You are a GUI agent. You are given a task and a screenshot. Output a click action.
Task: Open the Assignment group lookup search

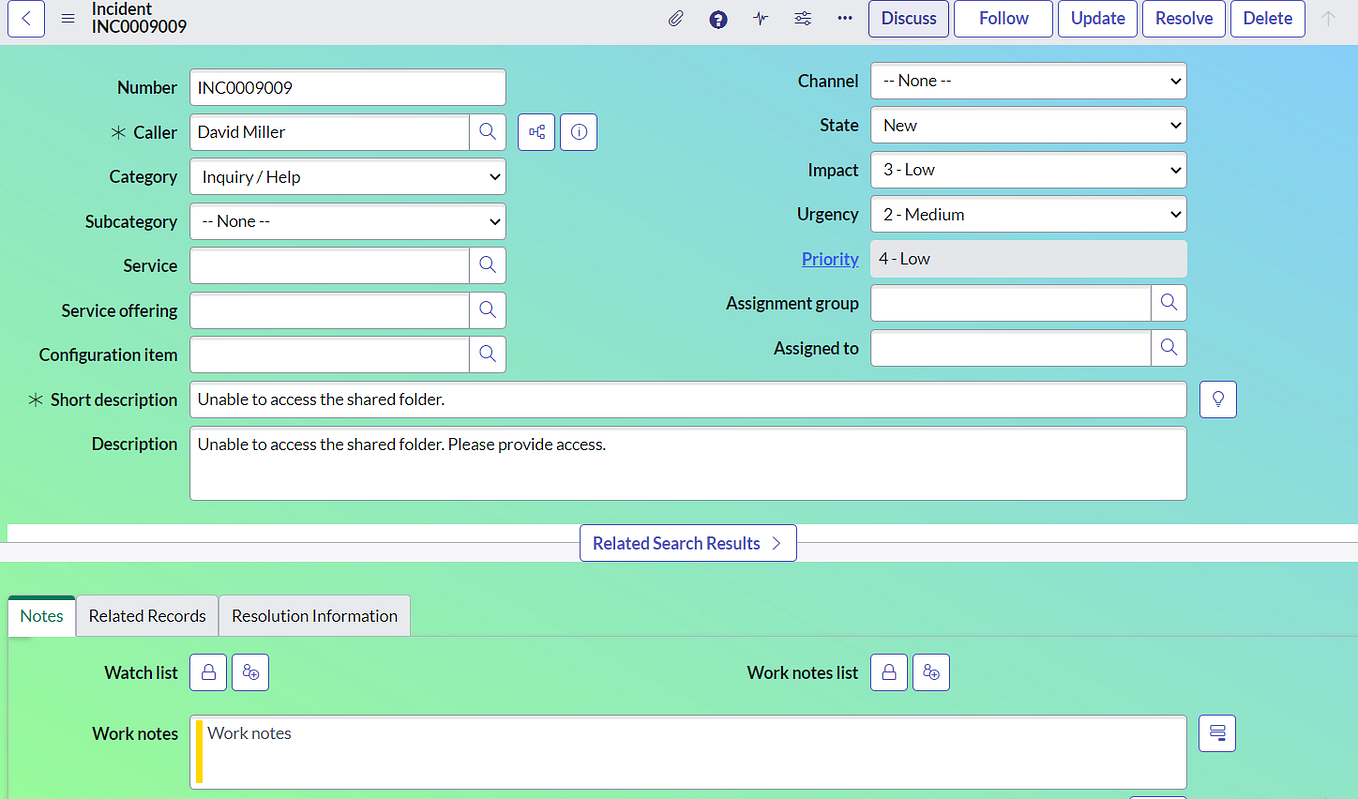point(1168,303)
